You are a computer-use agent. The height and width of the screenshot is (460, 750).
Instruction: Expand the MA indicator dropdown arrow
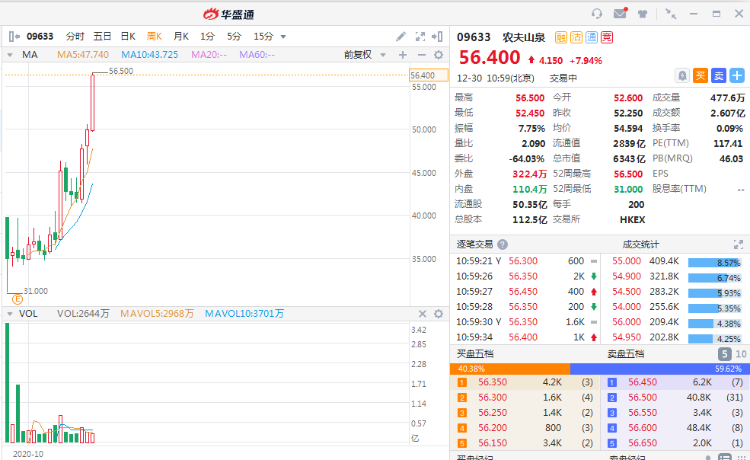tap(11, 55)
